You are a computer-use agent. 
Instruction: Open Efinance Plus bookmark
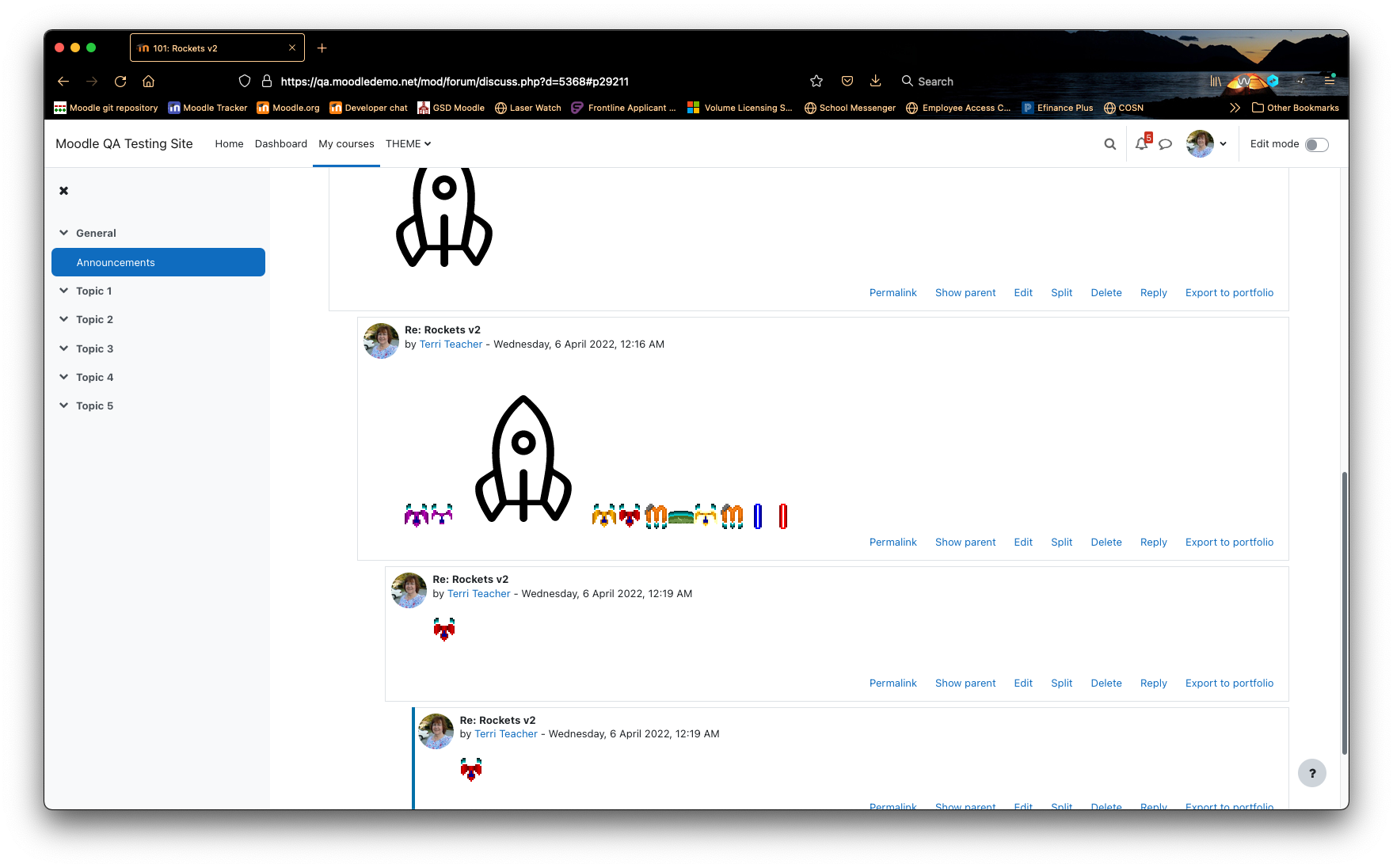[1057, 108]
